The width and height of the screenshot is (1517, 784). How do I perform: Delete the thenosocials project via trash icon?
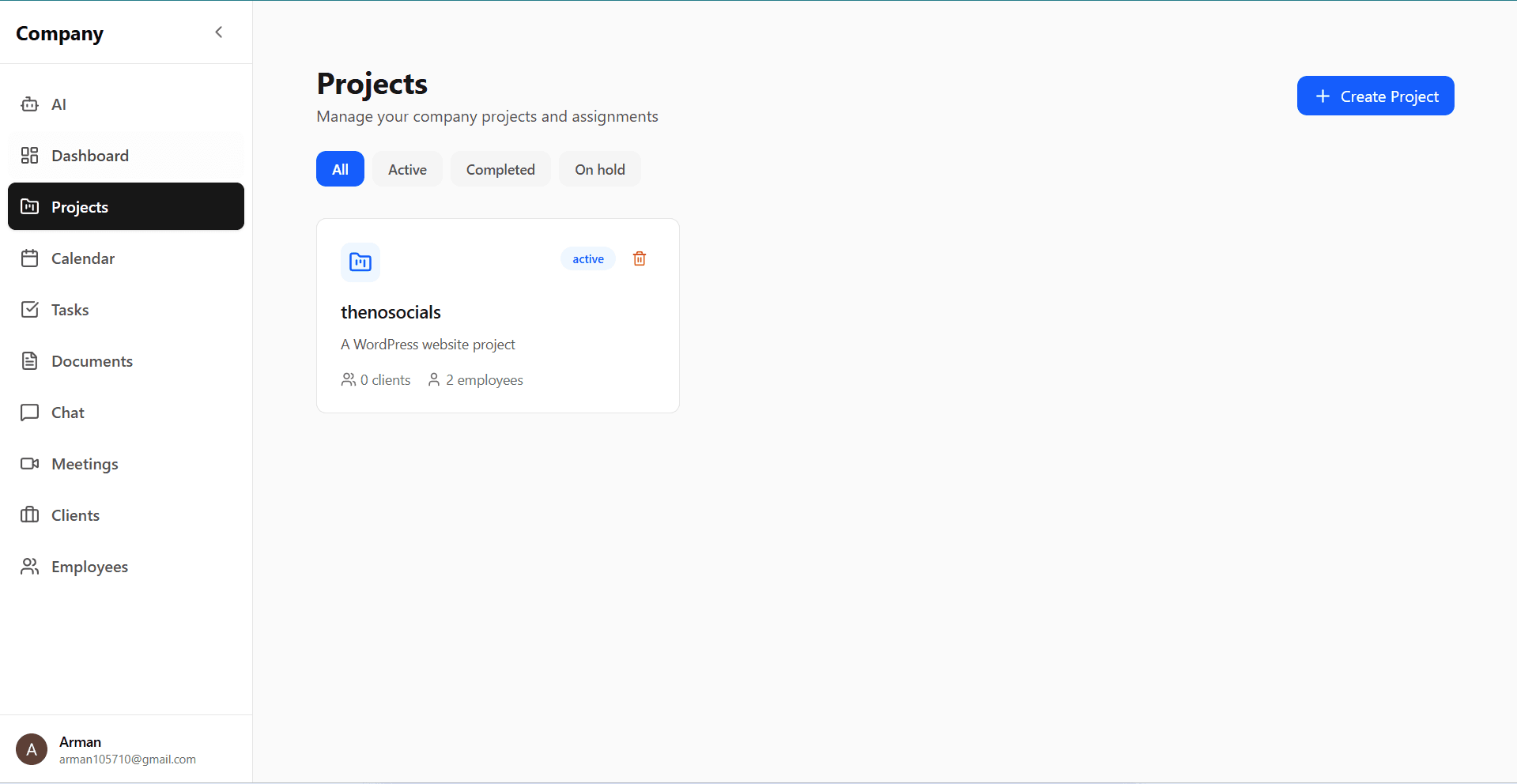click(x=639, y=258)
